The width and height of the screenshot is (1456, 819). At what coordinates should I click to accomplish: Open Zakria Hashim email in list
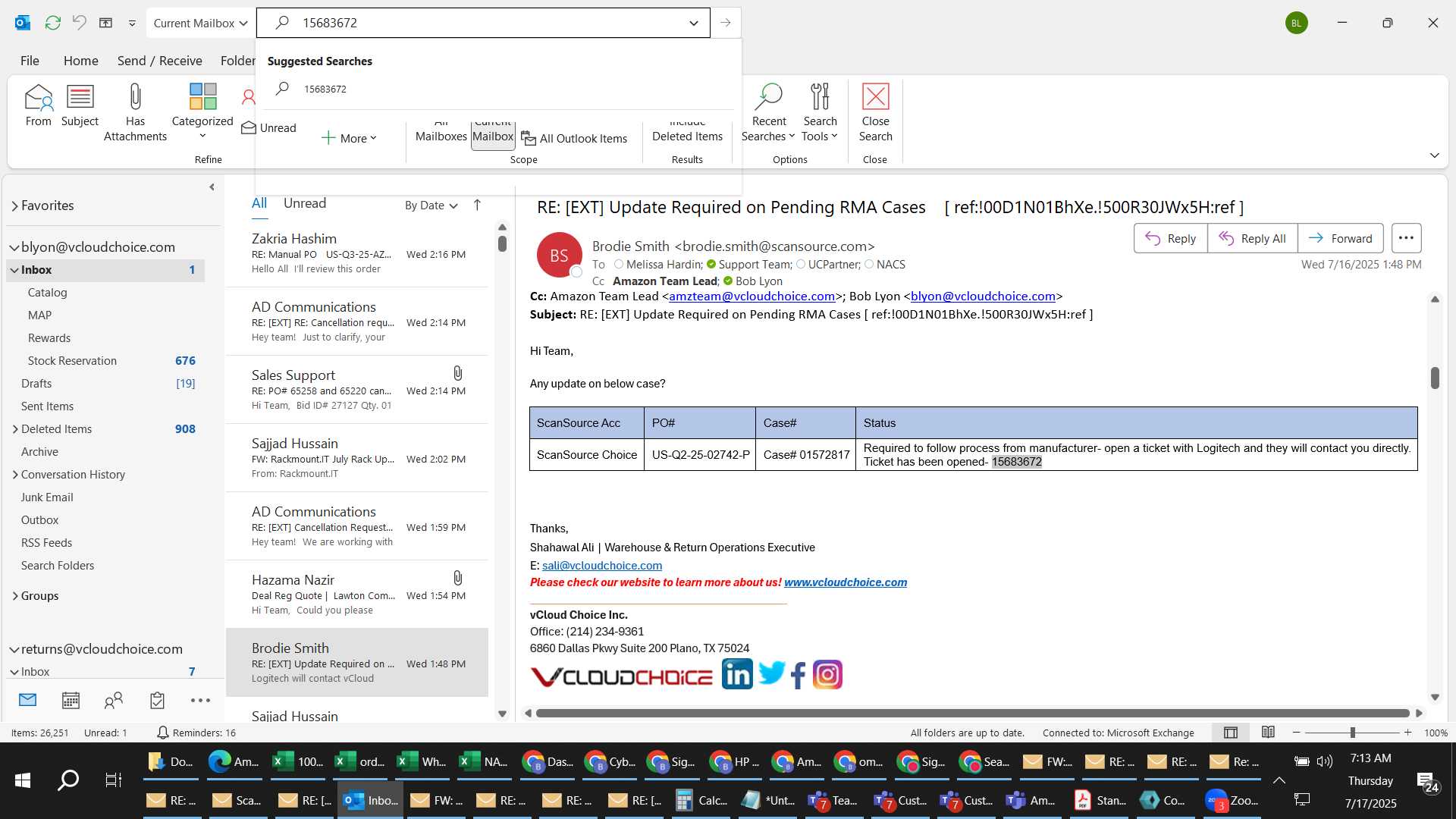coord(357,253)
